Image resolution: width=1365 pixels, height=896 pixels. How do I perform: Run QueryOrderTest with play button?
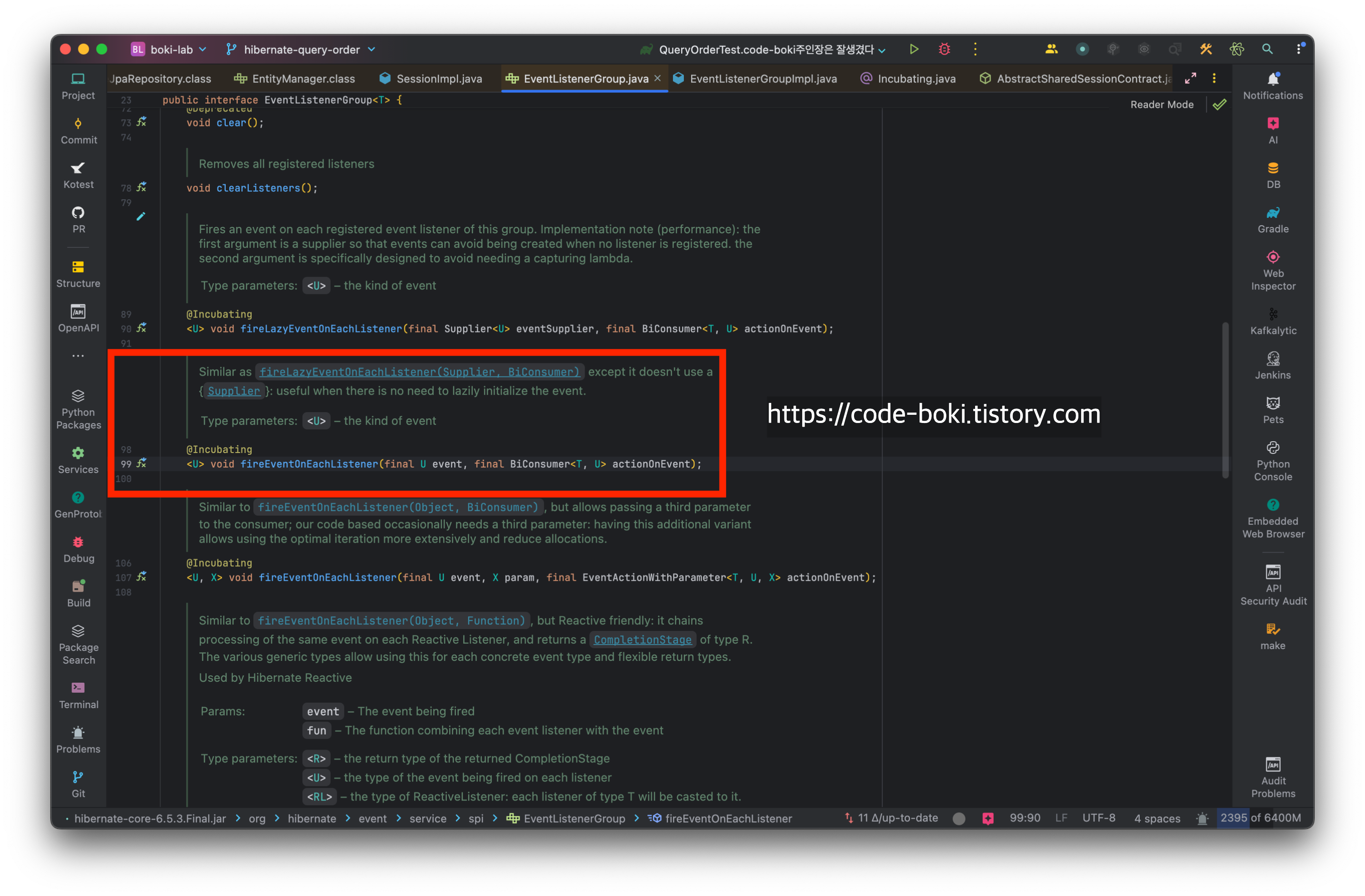click(914, 49)
